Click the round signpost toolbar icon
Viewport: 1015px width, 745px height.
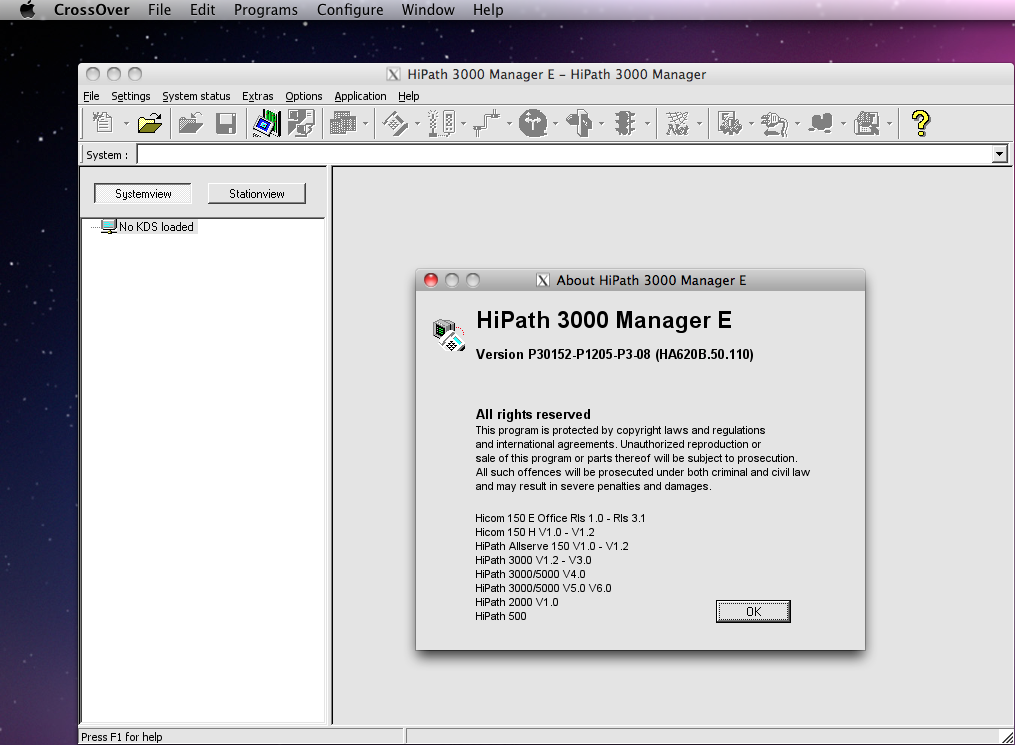point(533,123)
